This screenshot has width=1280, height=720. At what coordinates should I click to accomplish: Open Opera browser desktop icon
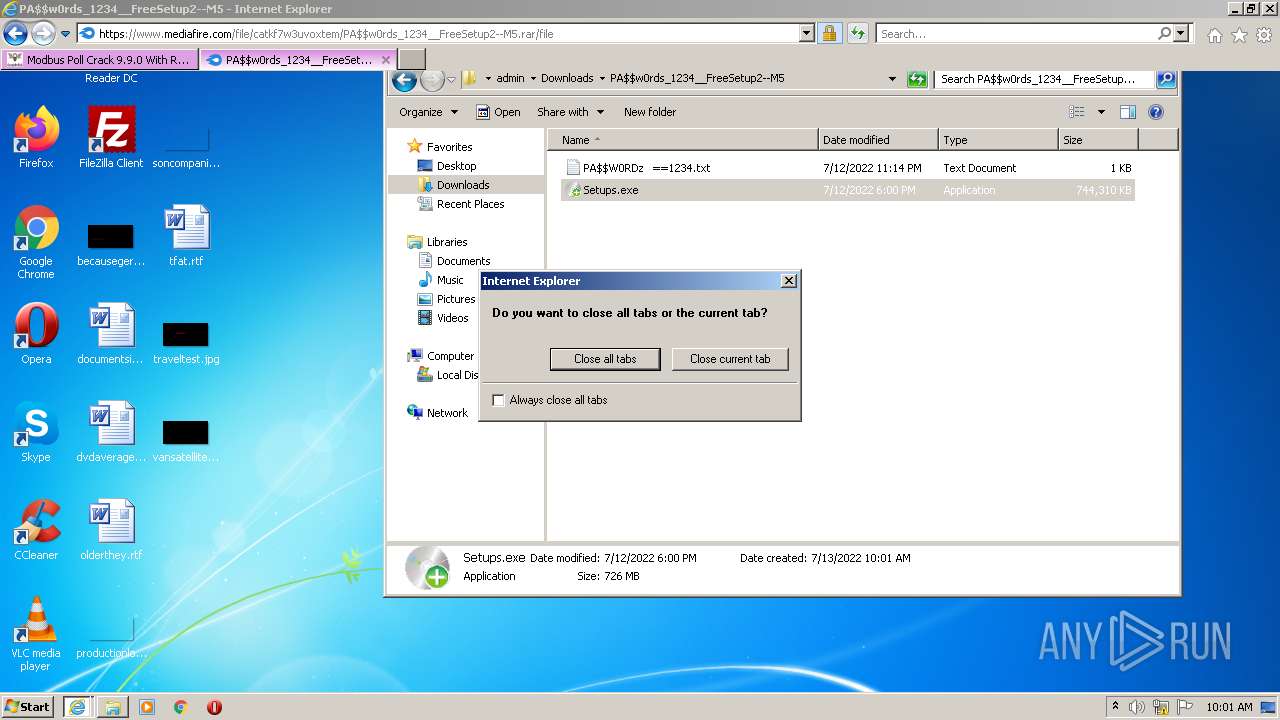pyautogui.click(x=36, y=334)
